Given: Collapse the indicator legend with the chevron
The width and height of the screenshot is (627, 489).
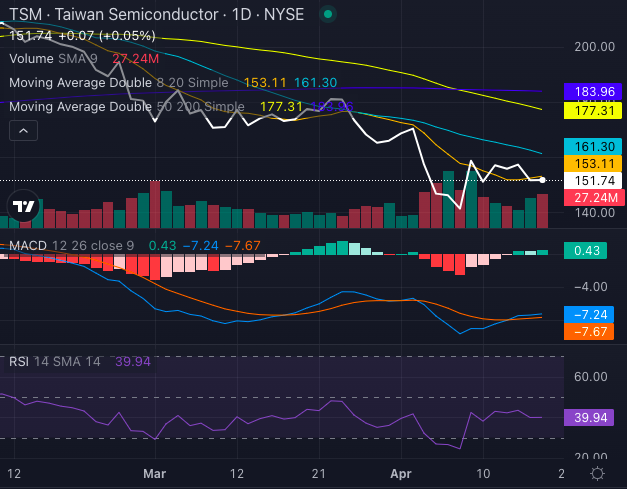Looking at the screenshot, I should pyautogui.click(x=23, y=131).
